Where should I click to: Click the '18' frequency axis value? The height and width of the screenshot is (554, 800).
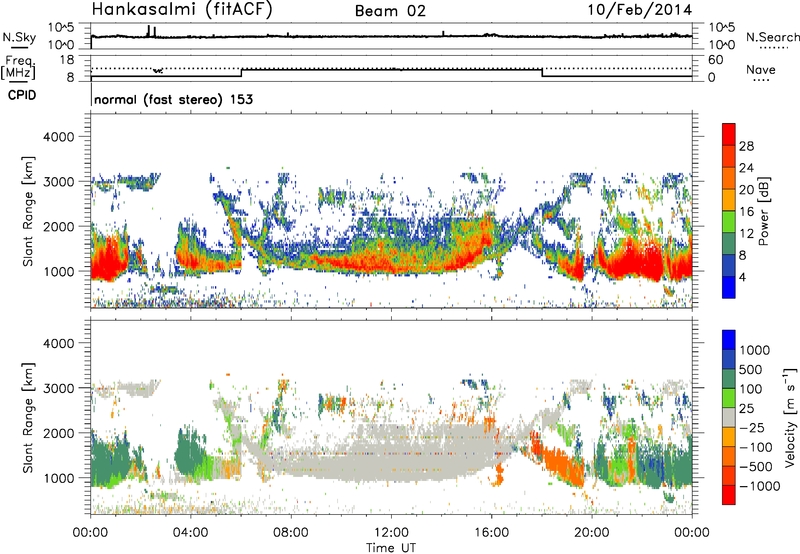click(x=67, y=60)
